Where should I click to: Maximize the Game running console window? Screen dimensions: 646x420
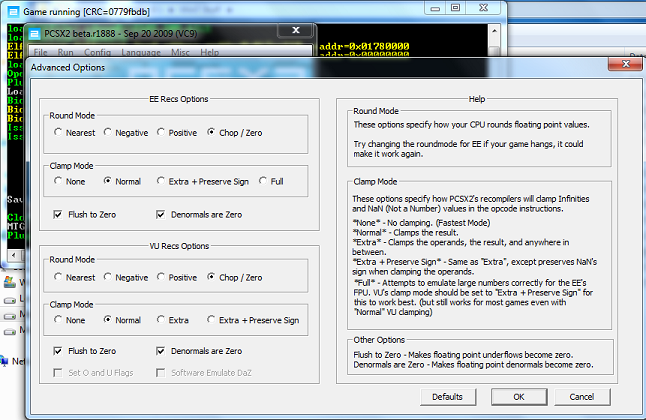455,8
